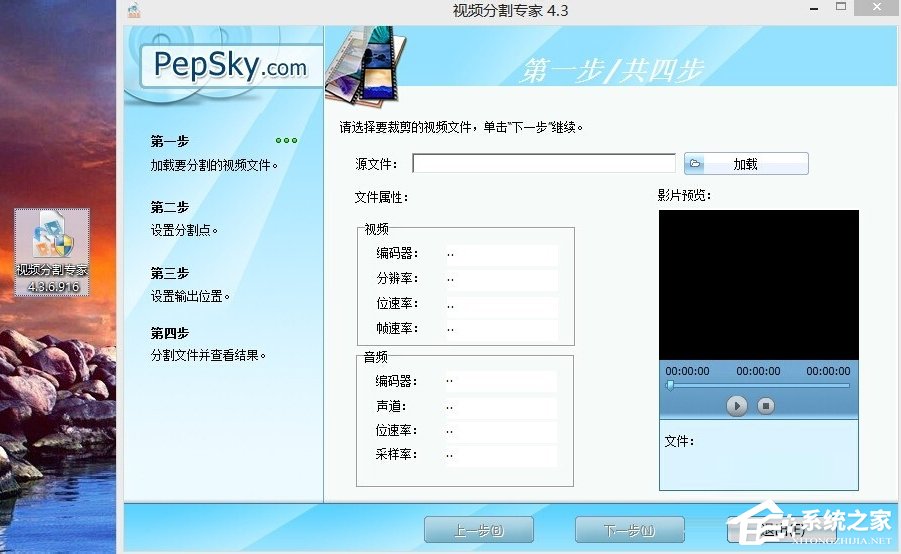This screenshot has width=901, height=554.
Task: Select 第二步 in the steps sidebar
Action: [170, 207]
